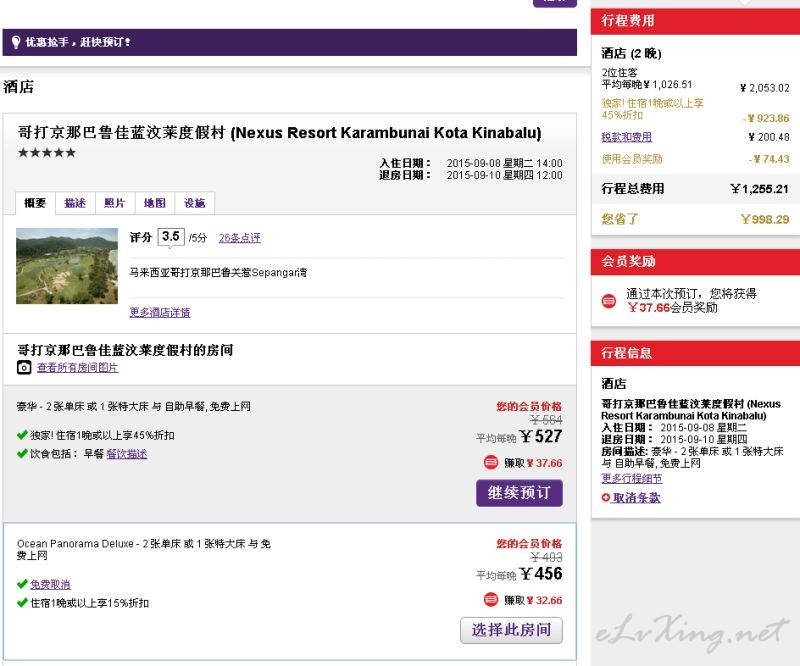Select the Ocean Panorama Deluxe room title
This screenshot has width=800, height=666.
click(144, 549)
